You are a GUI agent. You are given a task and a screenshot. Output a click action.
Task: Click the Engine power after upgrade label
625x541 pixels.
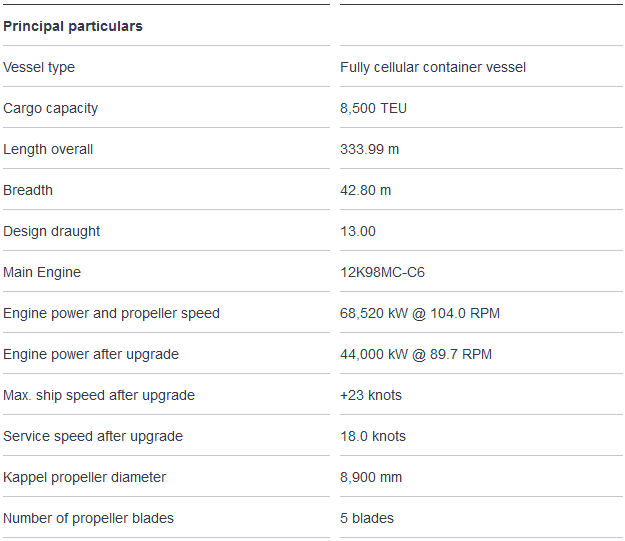click(91, 354)
